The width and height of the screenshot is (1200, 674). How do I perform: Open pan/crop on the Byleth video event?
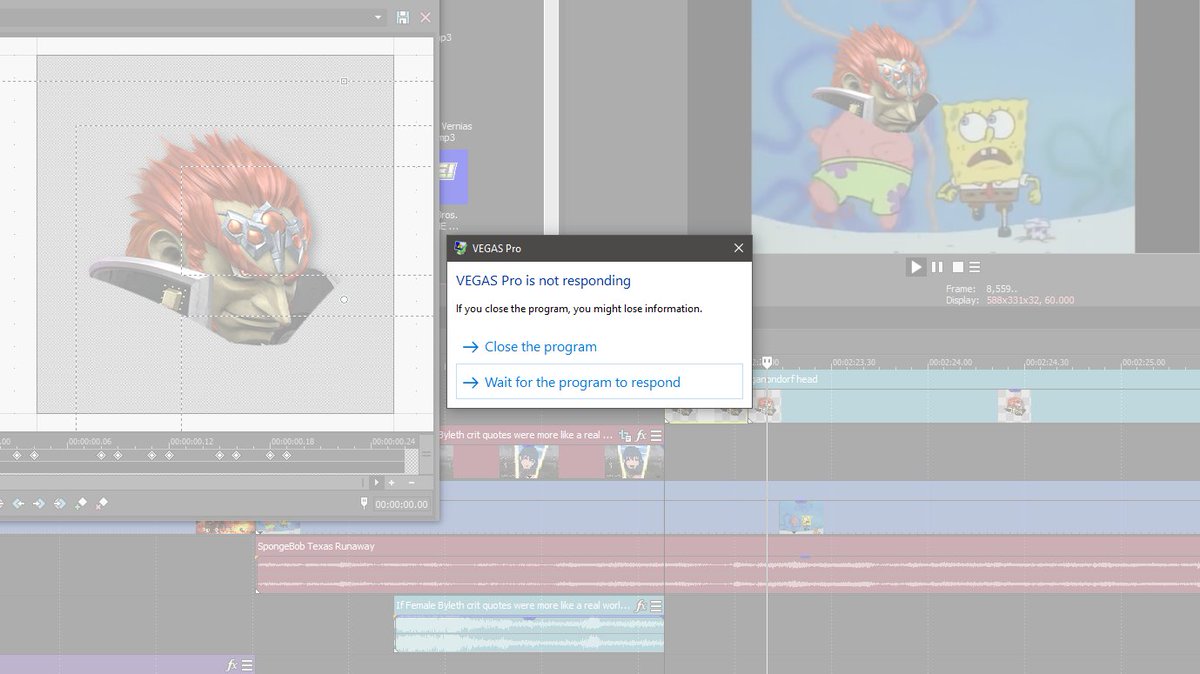[x=625, y=436]
